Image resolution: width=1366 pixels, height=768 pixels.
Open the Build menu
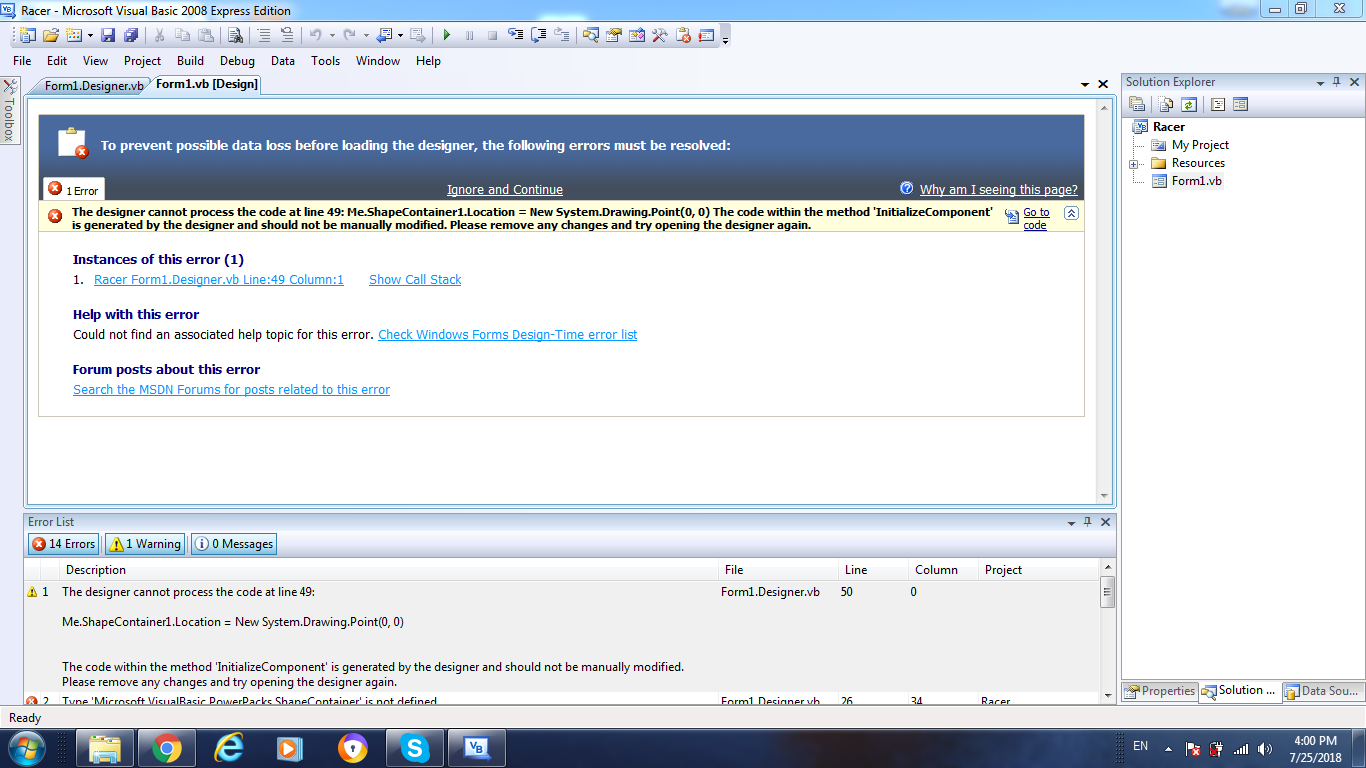190,61
